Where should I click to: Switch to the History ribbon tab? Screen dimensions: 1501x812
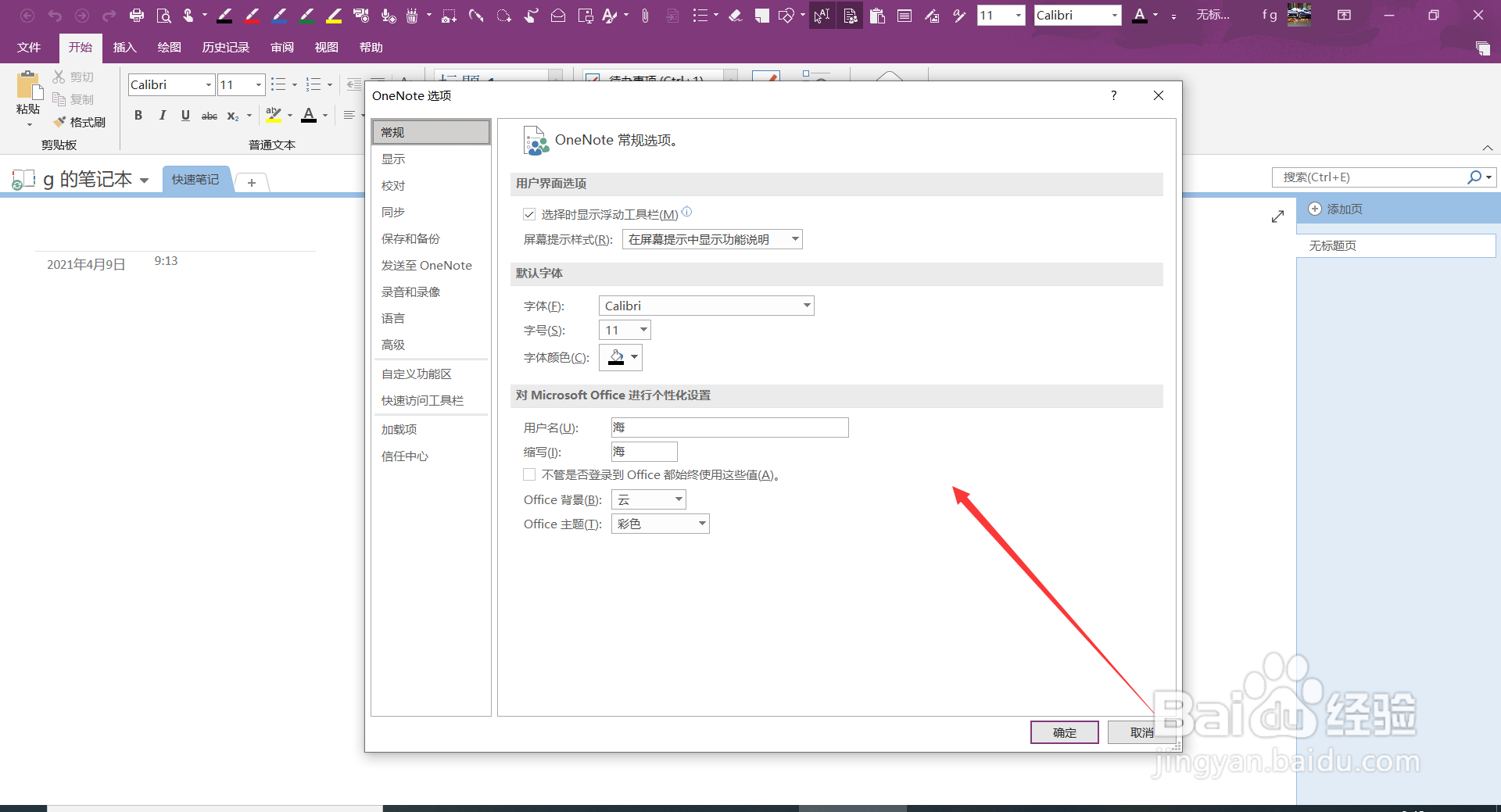226,48
